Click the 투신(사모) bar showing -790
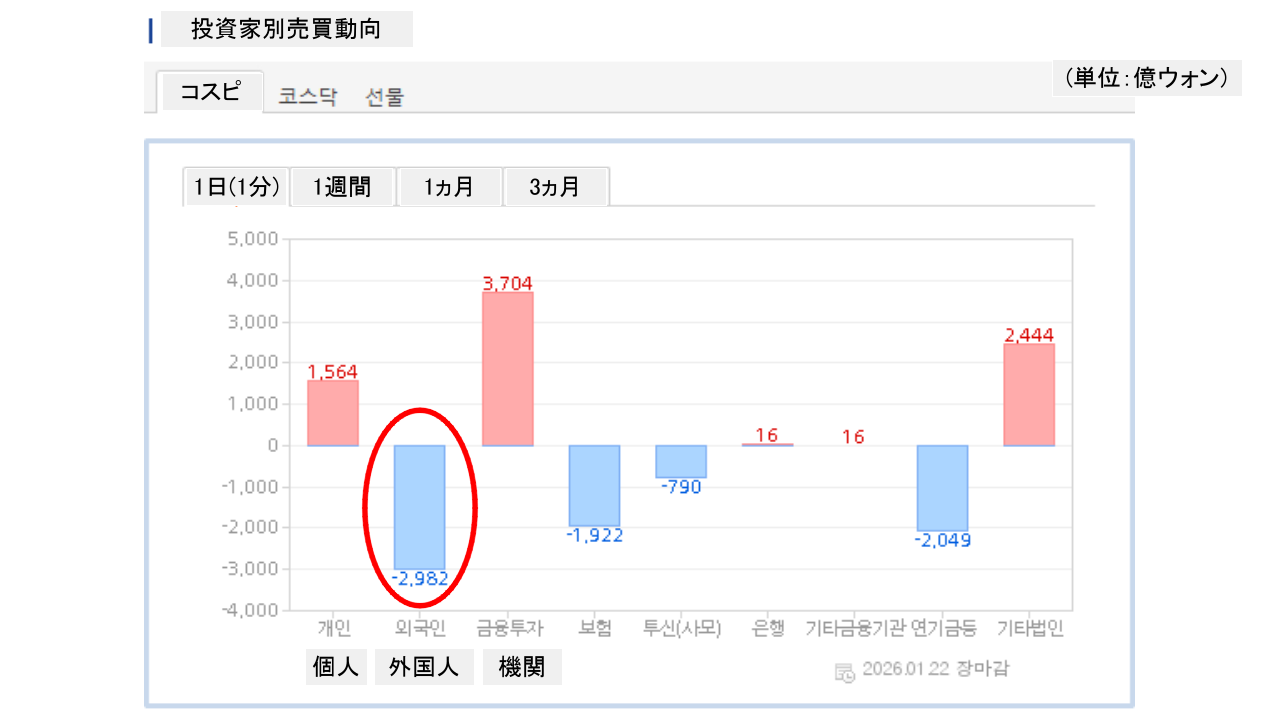Image resolution: width=1280 pixels, height=720 pixels. (x=681, y=461)
